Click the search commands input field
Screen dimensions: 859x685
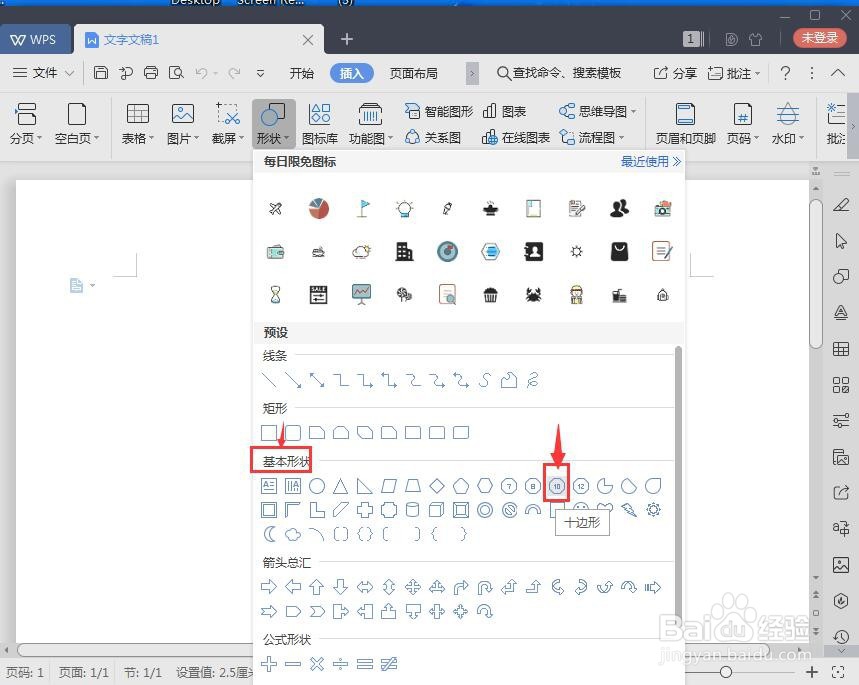[x=559, y=73]
